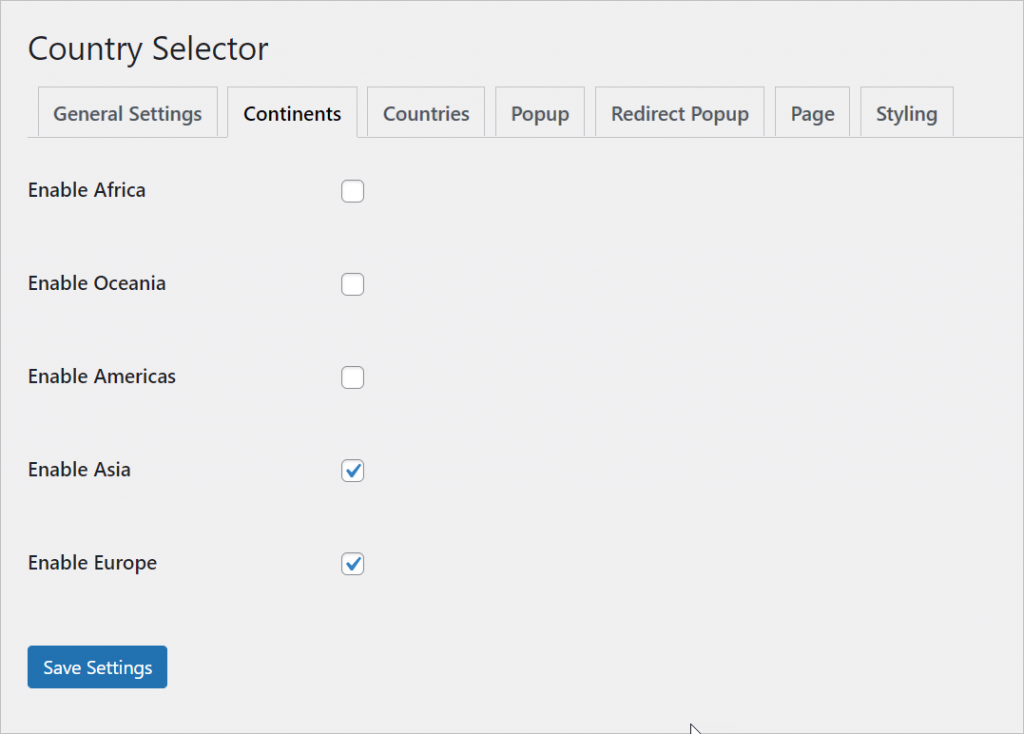Select the Popup tab
This screenshot has width=1024, height=734.
pyautogui.click(x=539, y=113)
